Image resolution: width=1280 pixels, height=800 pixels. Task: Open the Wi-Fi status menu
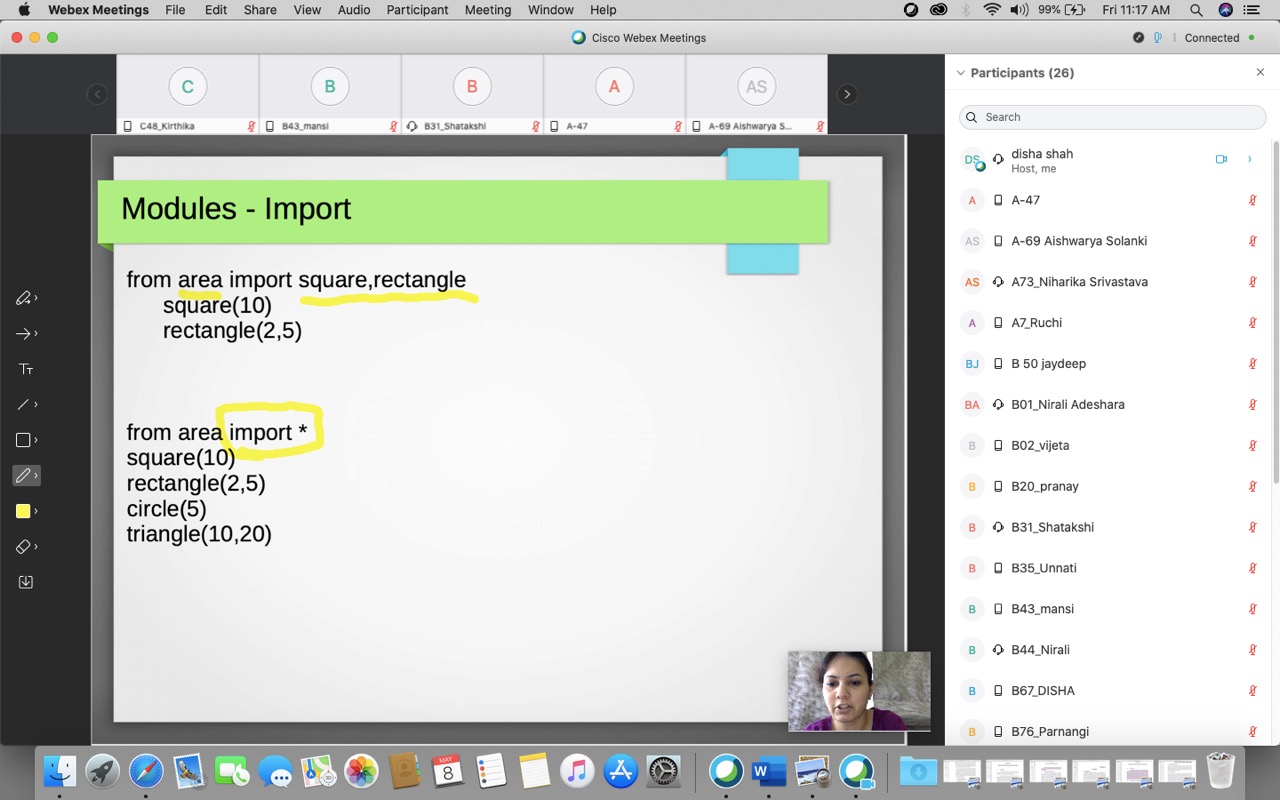992,10
